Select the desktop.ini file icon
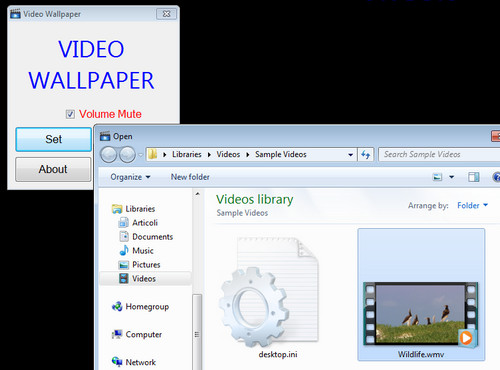 pyautogui.click(x=269, y=293)
